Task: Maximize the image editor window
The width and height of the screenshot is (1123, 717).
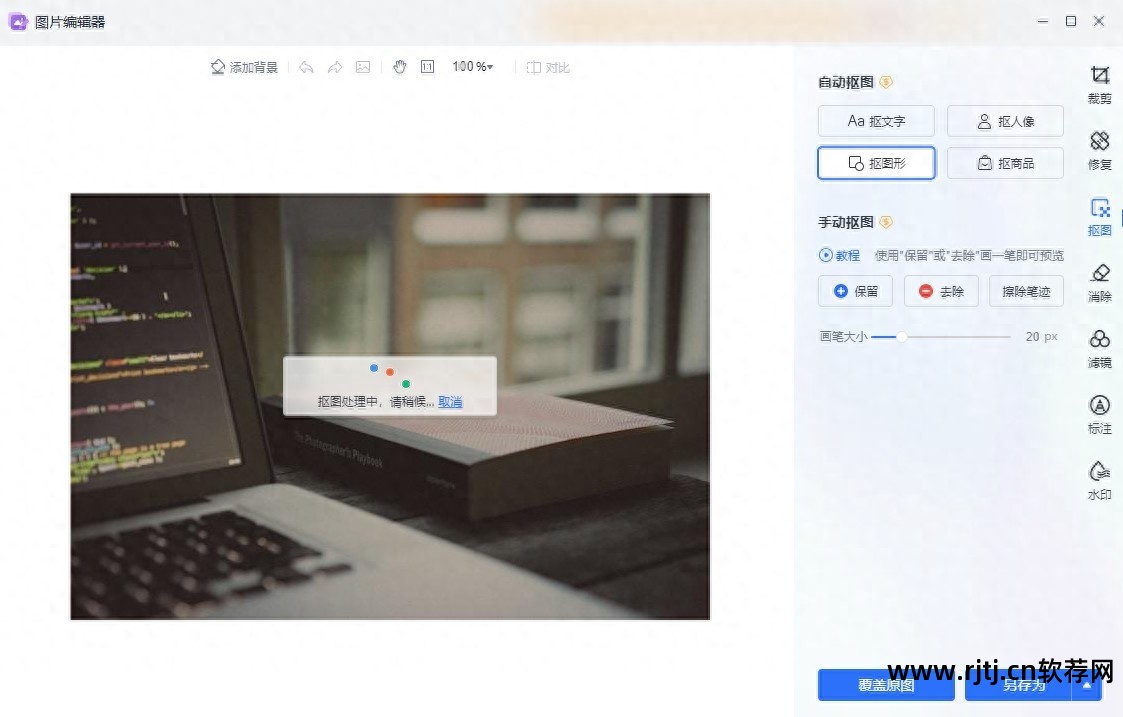Action: point(1071,21)
